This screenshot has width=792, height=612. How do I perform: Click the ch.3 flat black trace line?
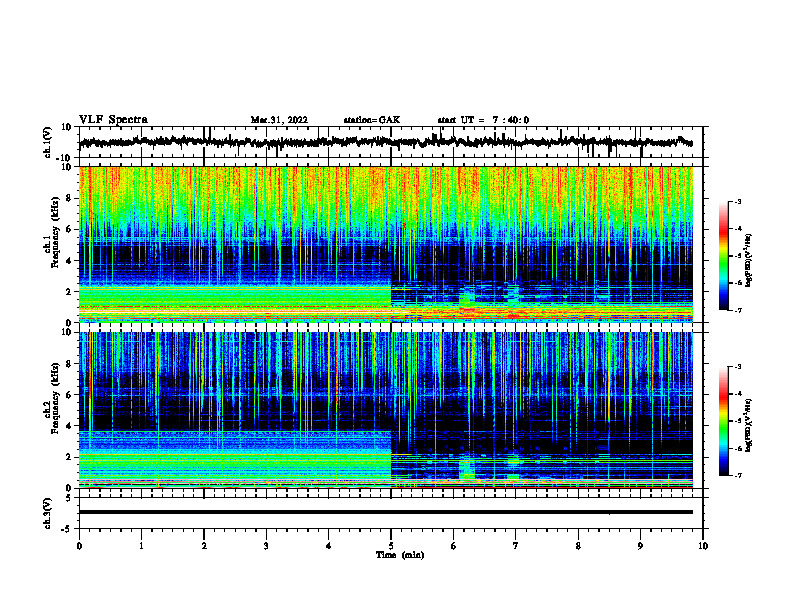pyautogui.click(x=386, y=512)
